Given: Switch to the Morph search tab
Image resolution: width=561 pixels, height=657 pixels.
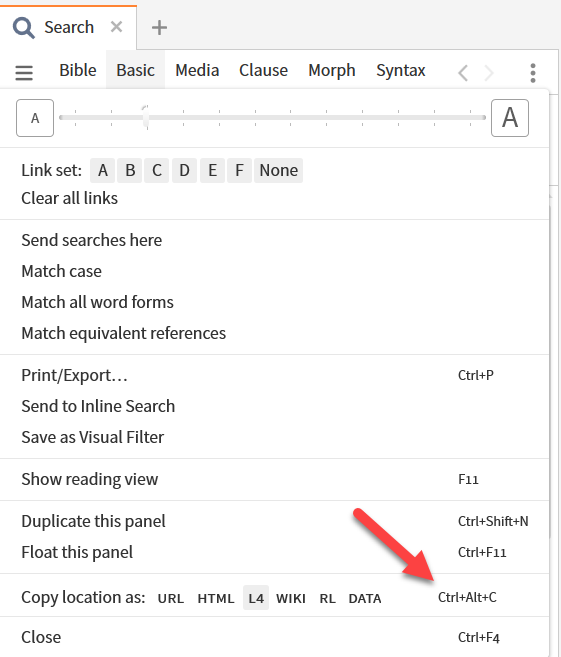Looking at the screenshot, I should [x=332, y=70].
